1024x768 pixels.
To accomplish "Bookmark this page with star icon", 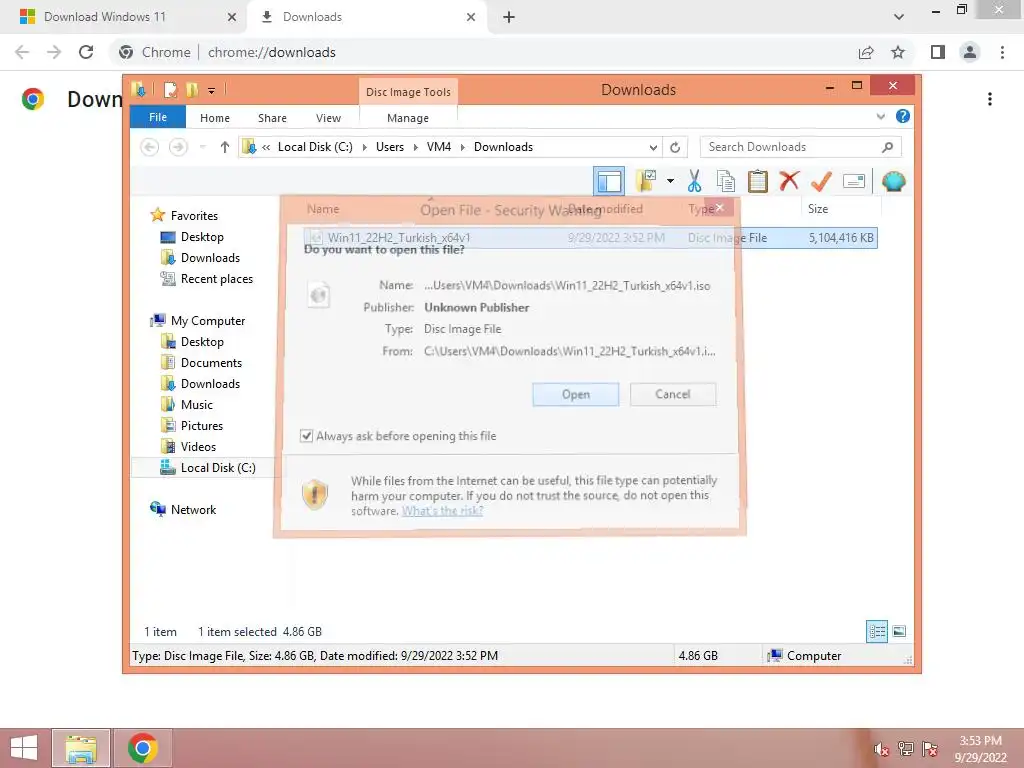I will tap(898, 52).
